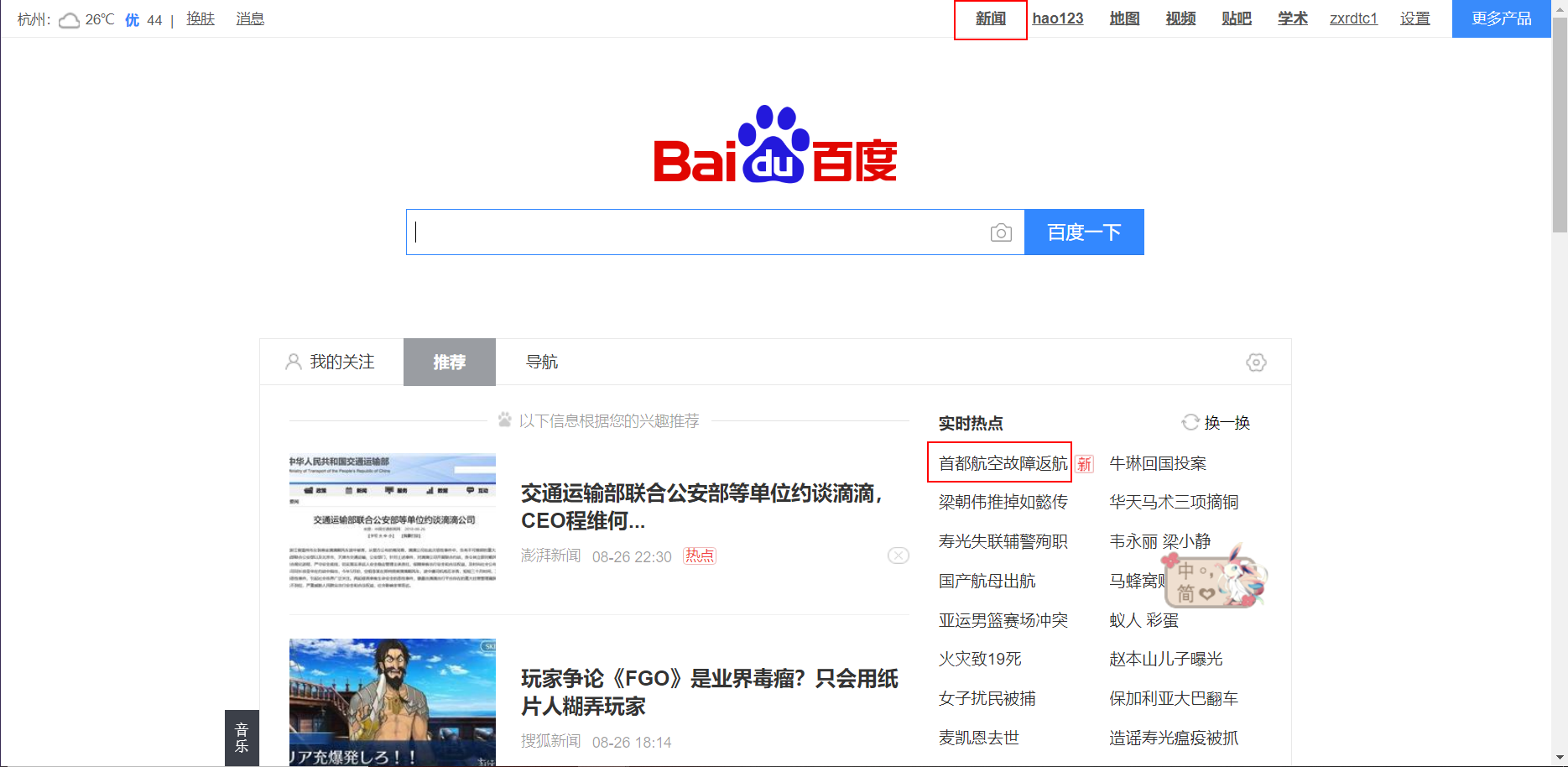Click the 实时热点 heading
The image size is (1568, 767).
tap(971, 423)
